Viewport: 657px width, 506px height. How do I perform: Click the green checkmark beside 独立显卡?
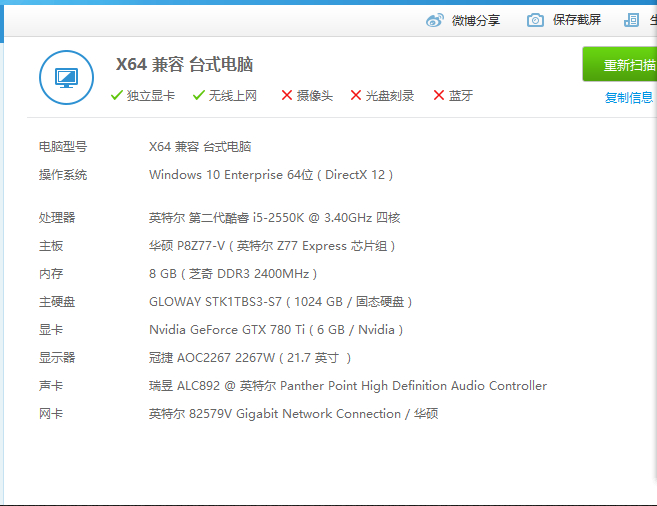click(x=117, y=96)
